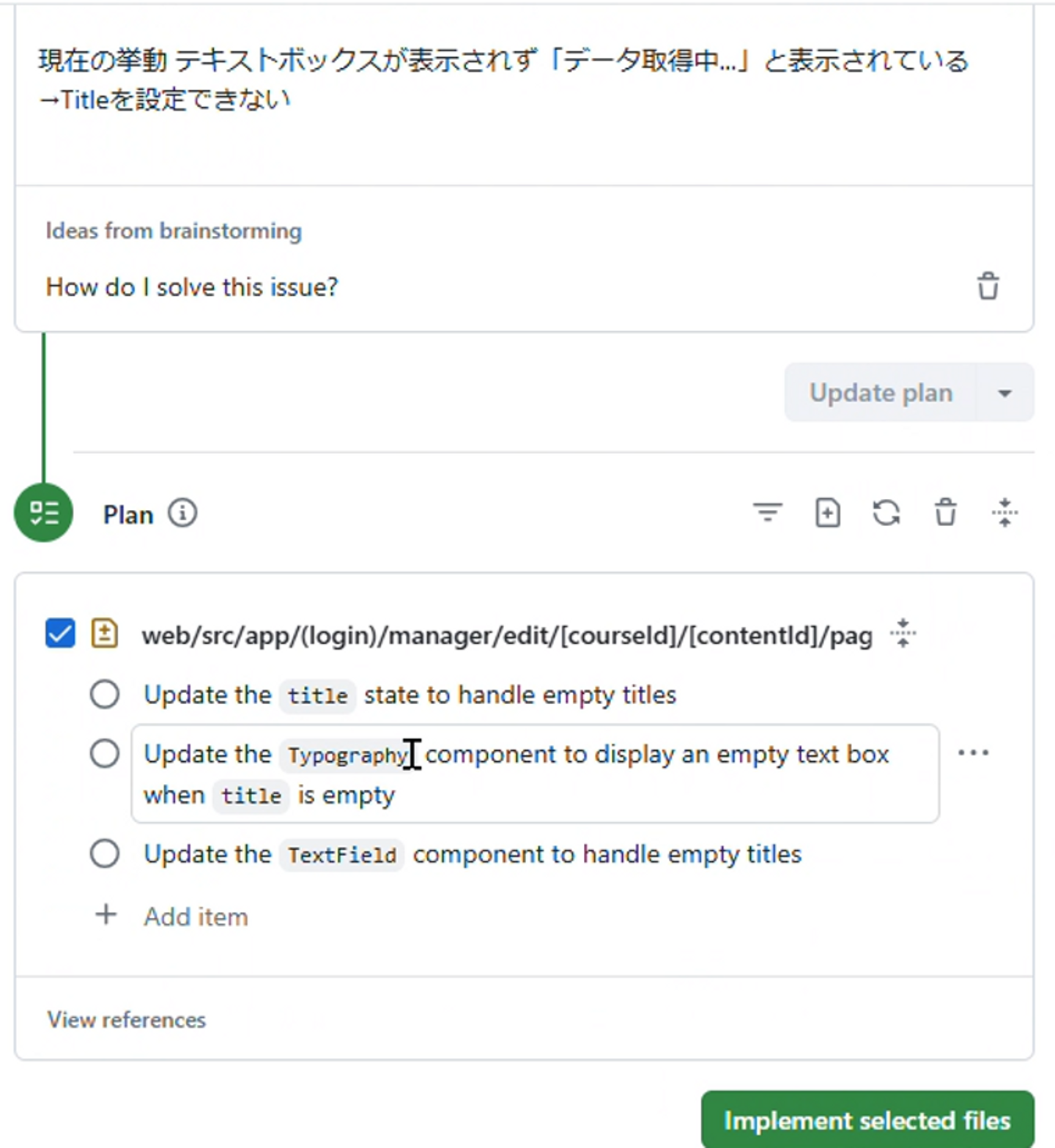1055x1148 pixels.
Task: Uncheck the page file checkbox
Action: [x=60, y=634]
